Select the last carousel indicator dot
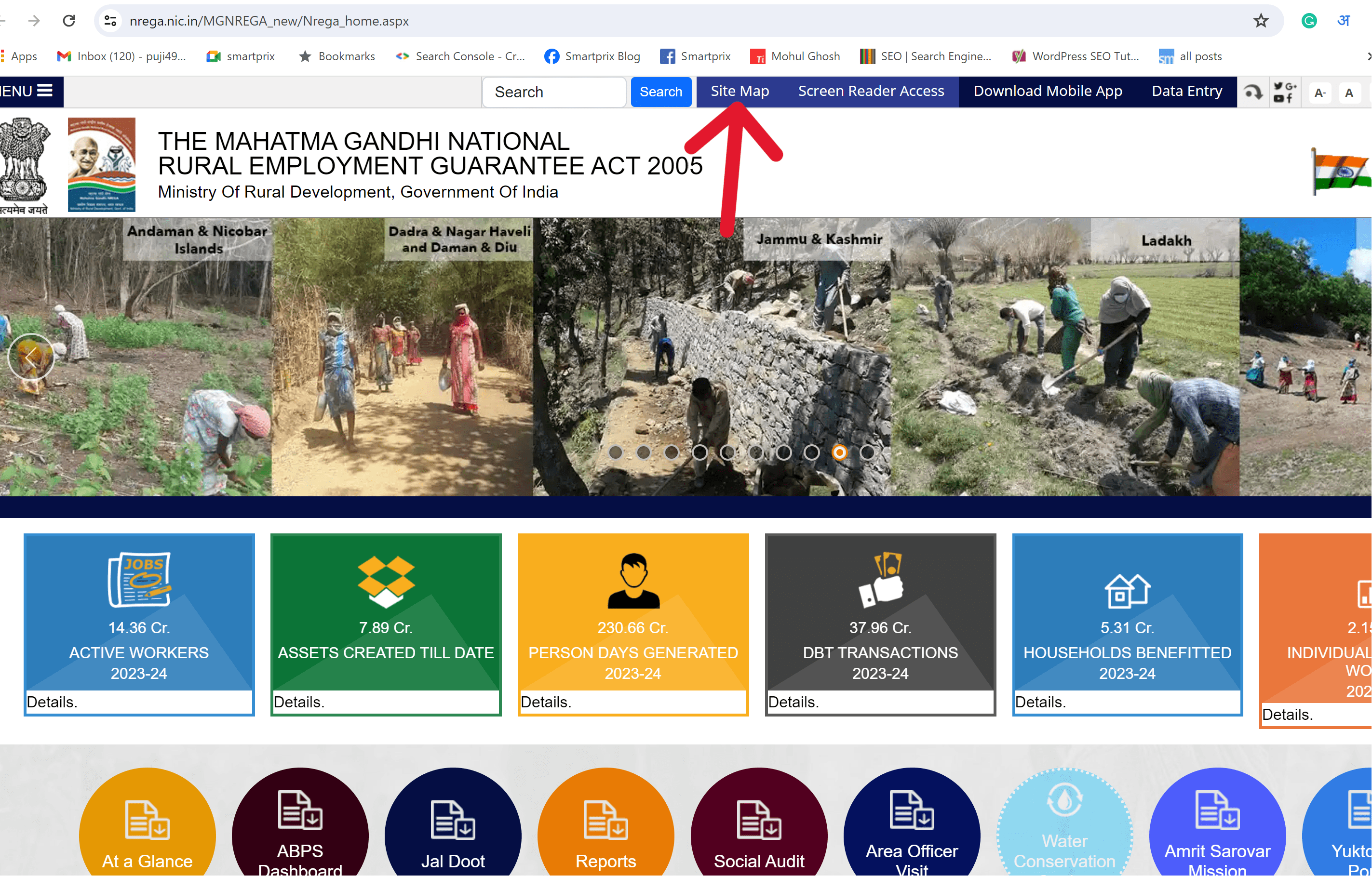 click(x=867, y=452)
